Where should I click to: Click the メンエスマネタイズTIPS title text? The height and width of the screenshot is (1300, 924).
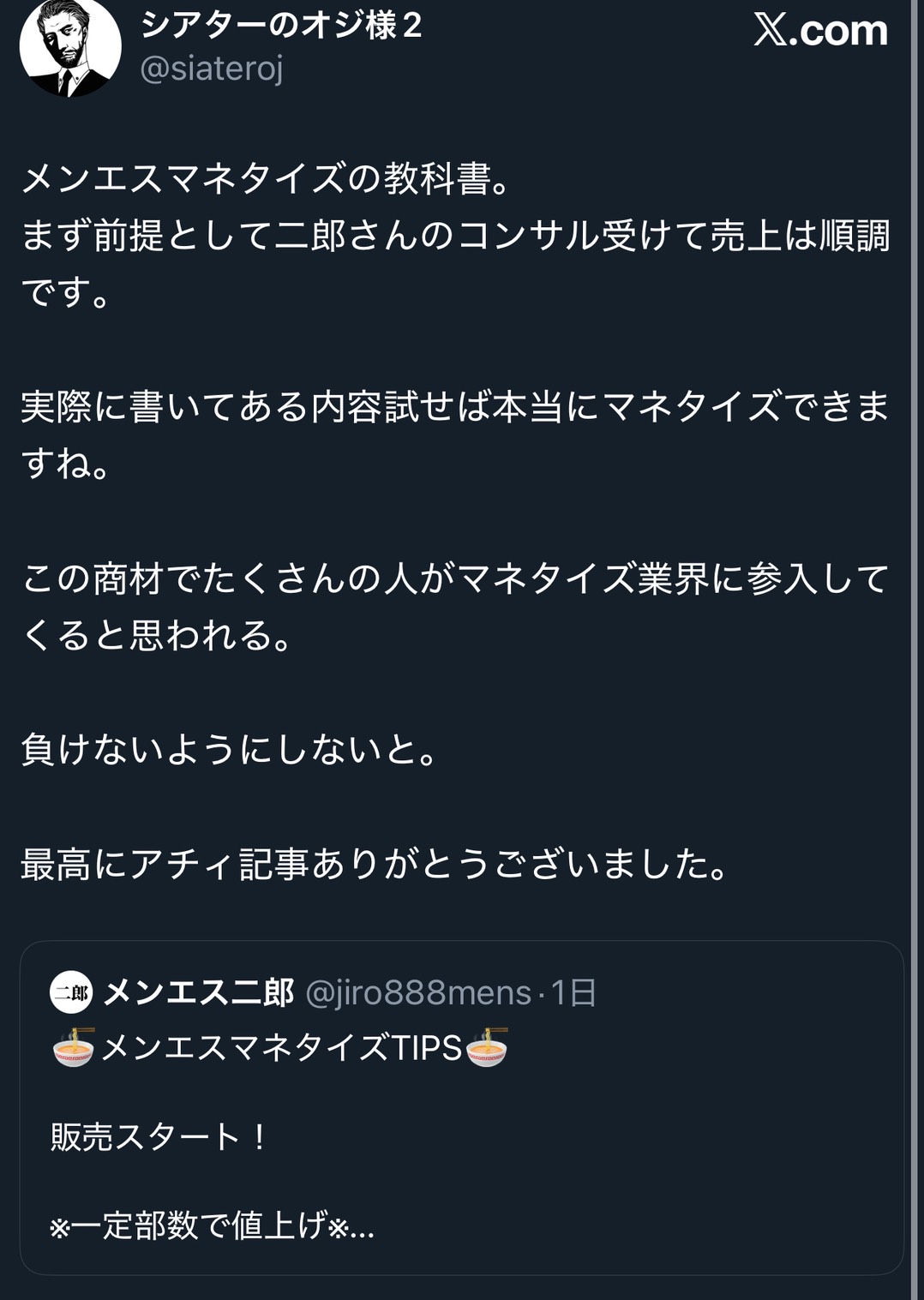click(x=281, y=1047)
